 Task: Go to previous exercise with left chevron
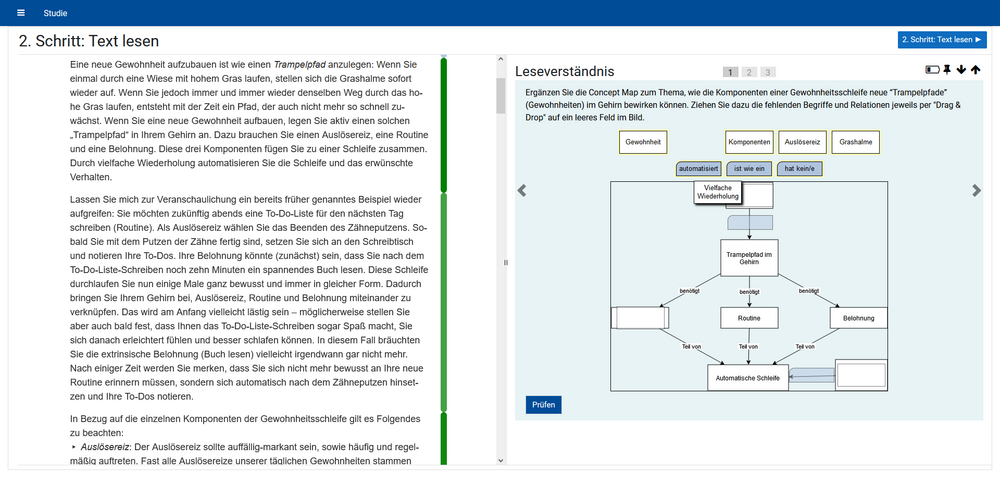pos(521,191)
